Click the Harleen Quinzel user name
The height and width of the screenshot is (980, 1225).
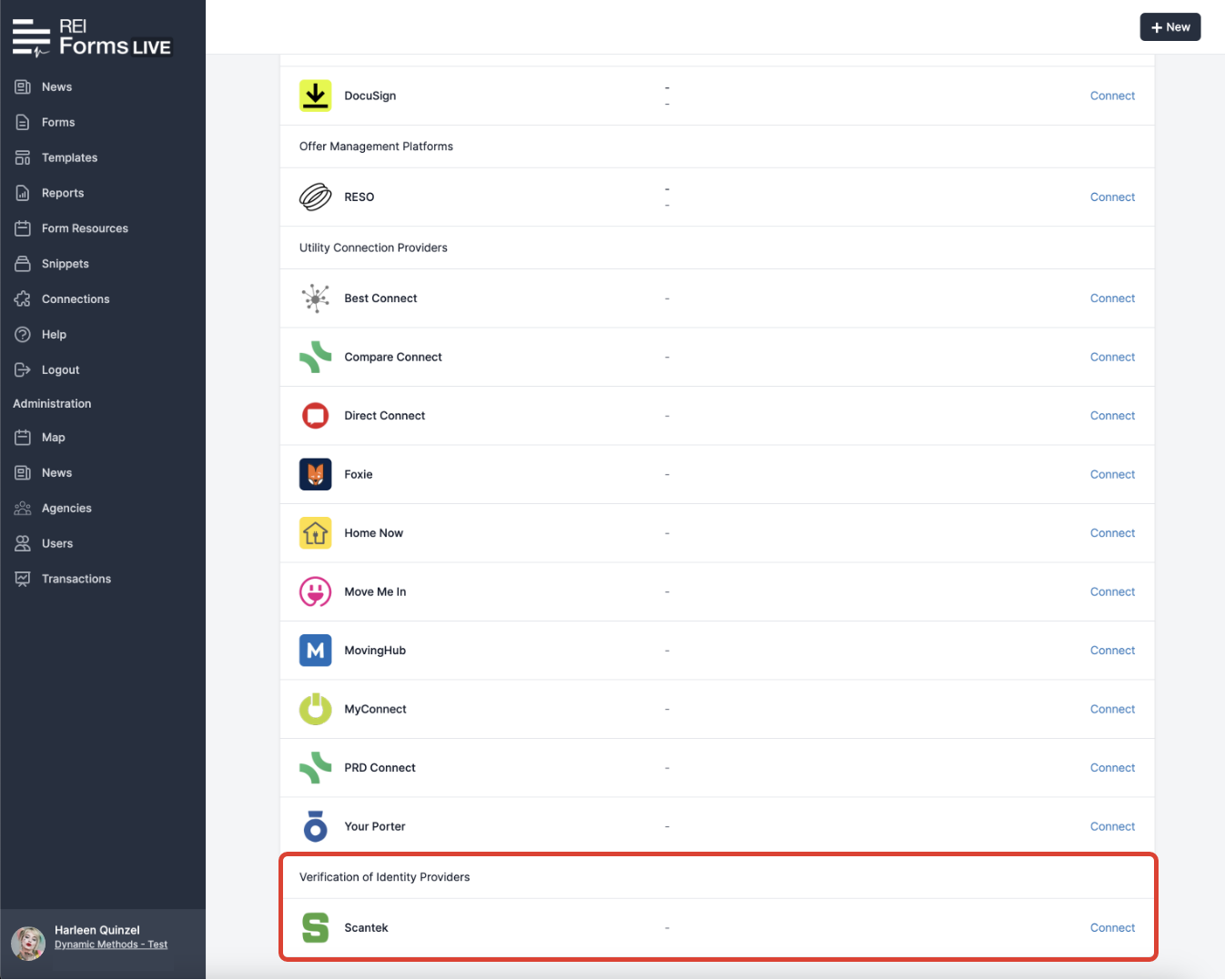coord(97,931)
